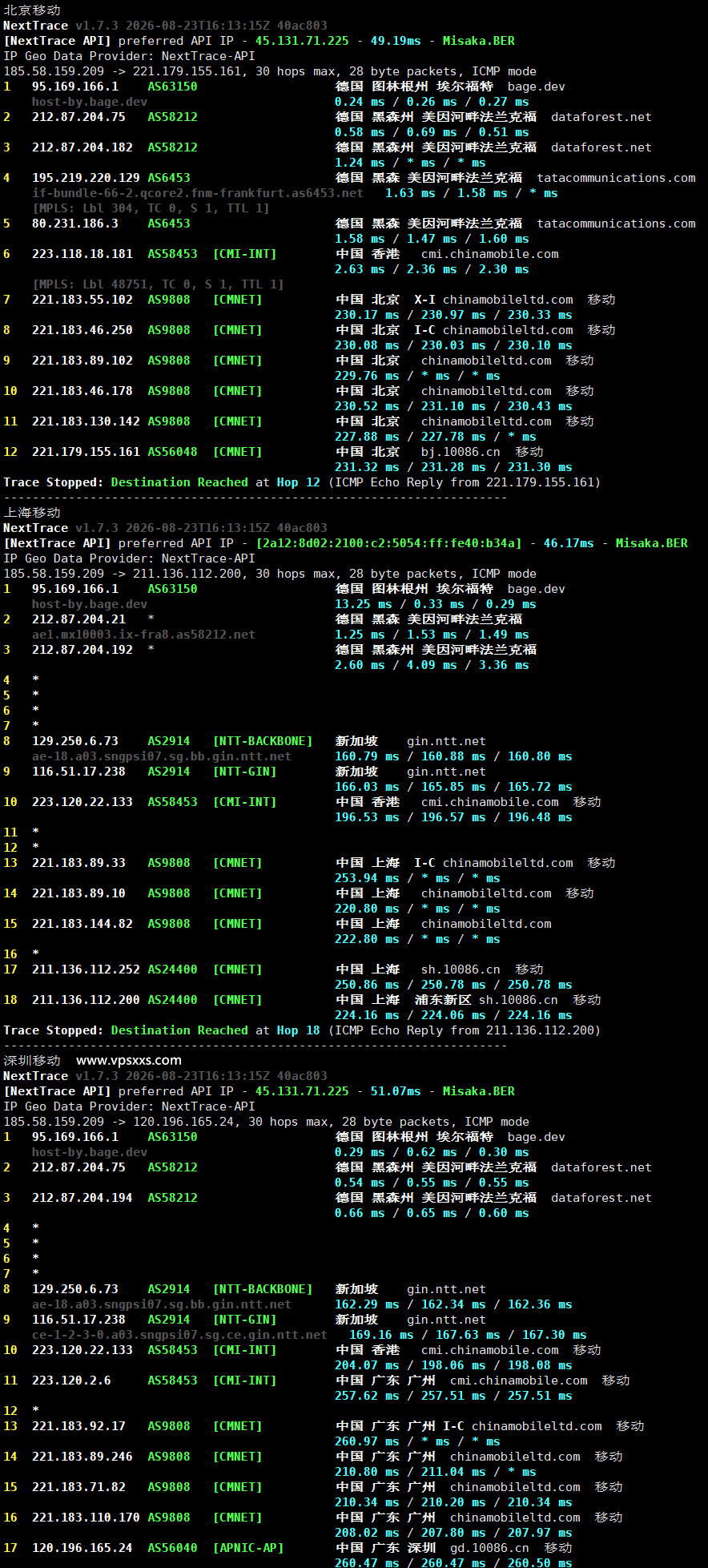Image resolution: width=708 pixels, height=1568 pixels.
Task: Select the MPLS Lbl 48751 line
Action: [x=158, y=284]
